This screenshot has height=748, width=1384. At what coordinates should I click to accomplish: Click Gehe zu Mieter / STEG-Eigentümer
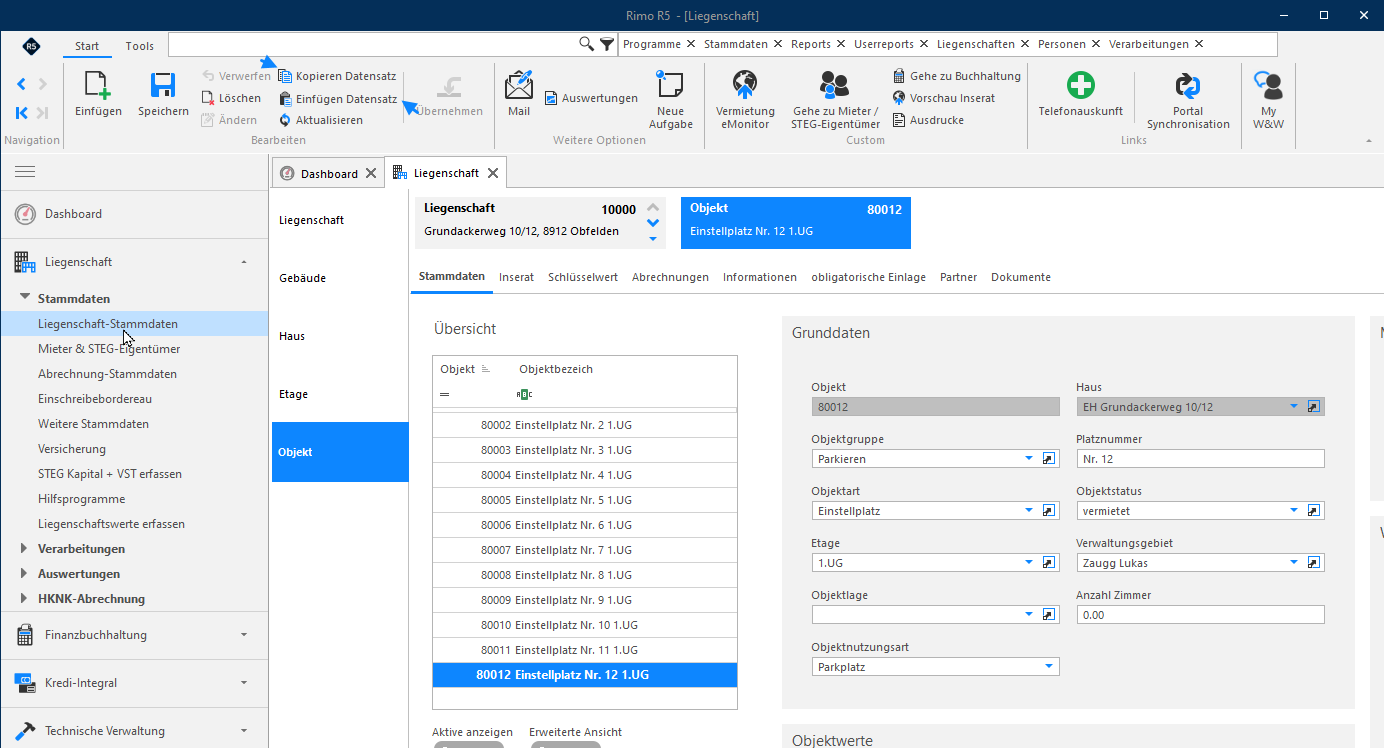[836, 99]
